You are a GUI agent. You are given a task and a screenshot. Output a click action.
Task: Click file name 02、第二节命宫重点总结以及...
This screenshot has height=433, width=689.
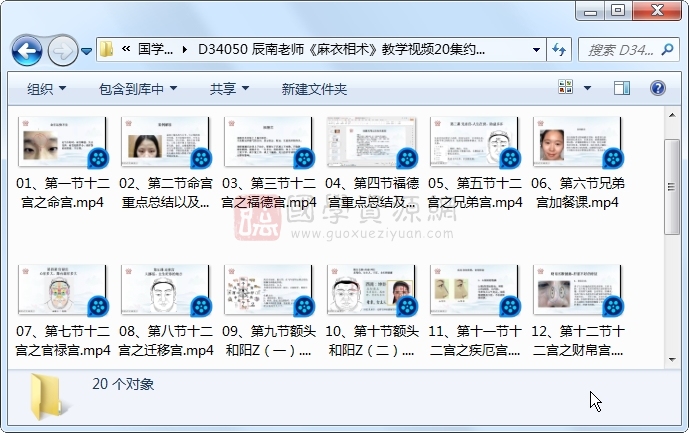point(166,193)
